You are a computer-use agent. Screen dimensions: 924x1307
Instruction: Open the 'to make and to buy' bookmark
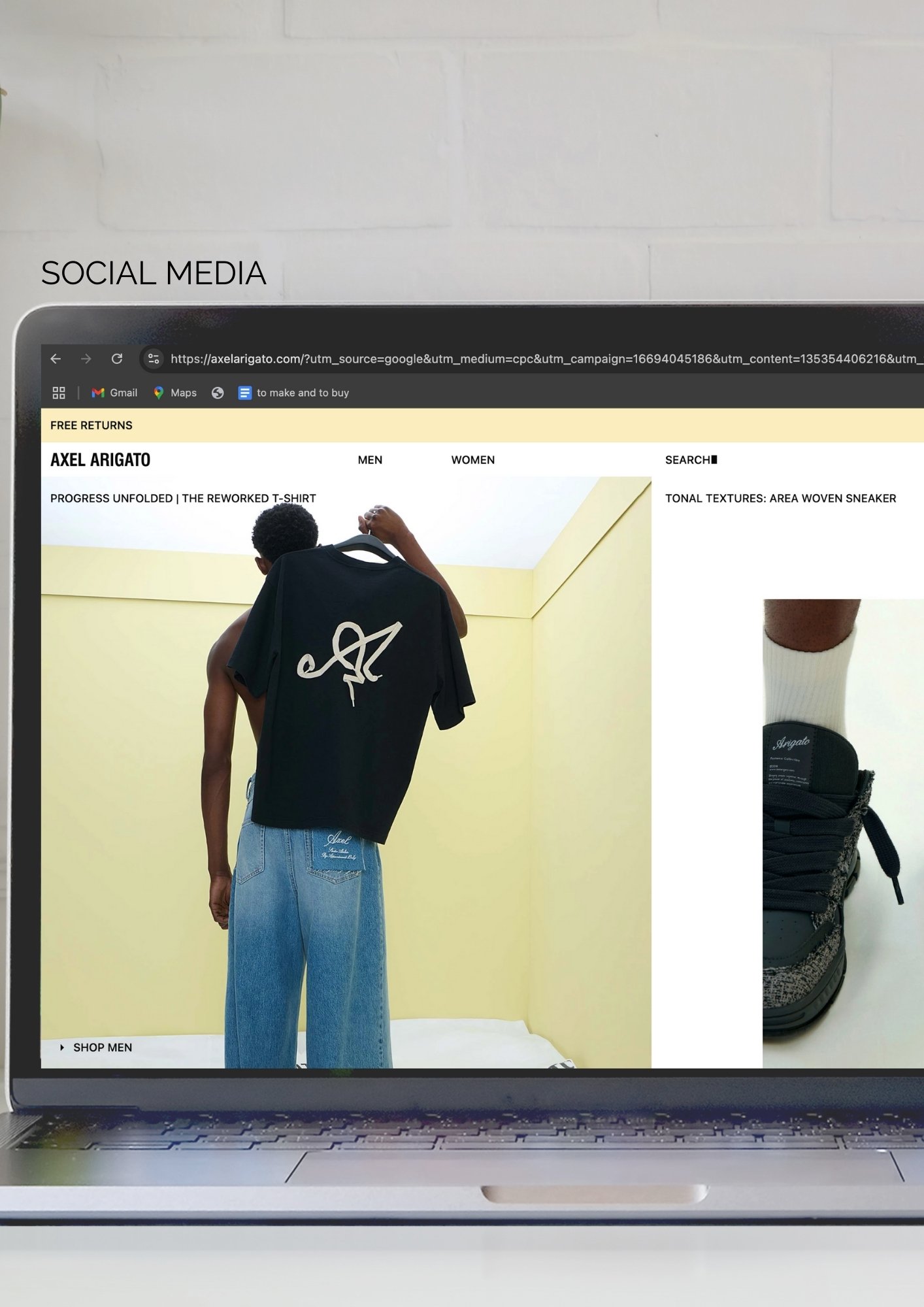[293, 393]
